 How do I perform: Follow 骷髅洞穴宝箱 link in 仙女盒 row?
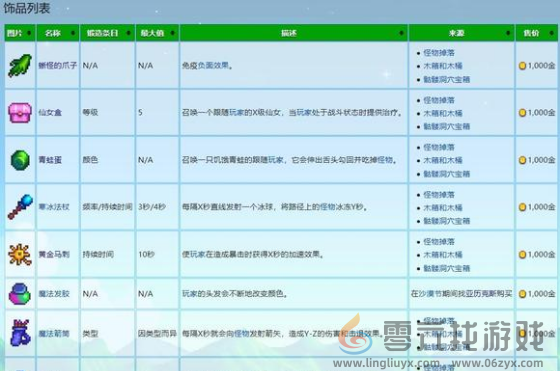(447, 126)
